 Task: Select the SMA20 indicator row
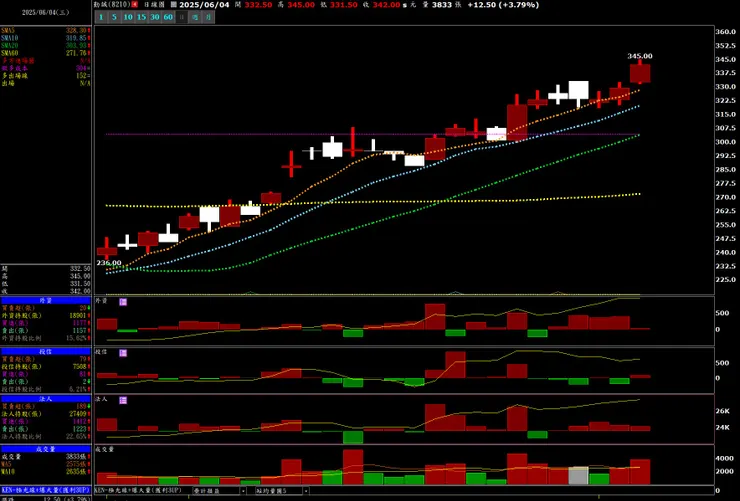(x=45, y=46)
